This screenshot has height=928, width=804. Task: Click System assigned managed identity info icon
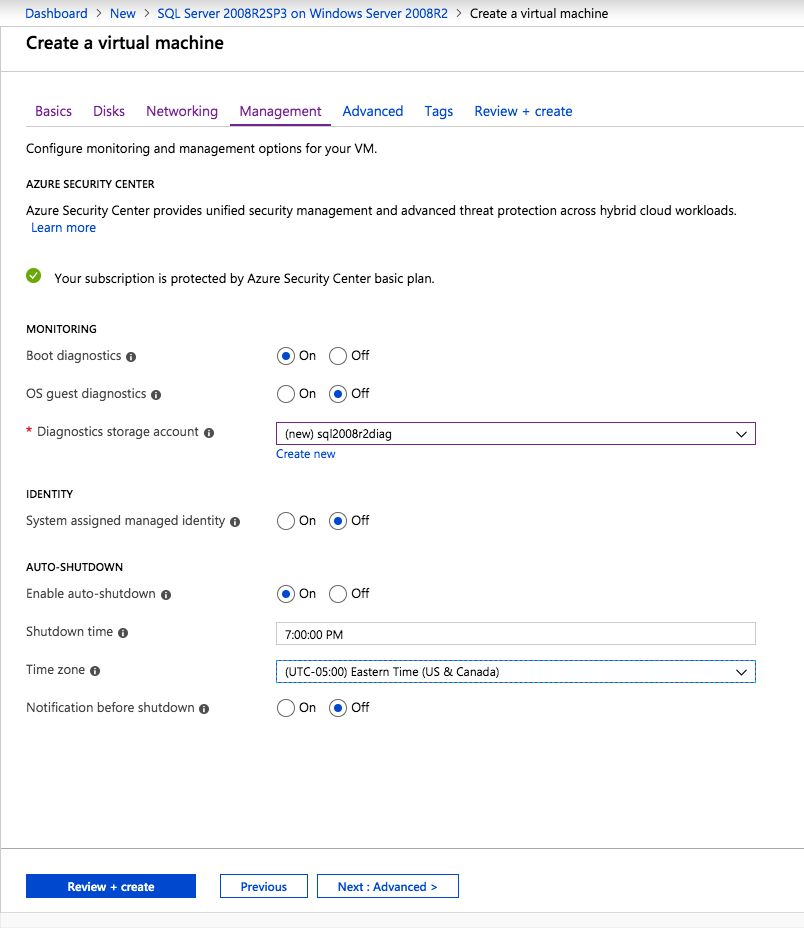click(x=235, y=521)
